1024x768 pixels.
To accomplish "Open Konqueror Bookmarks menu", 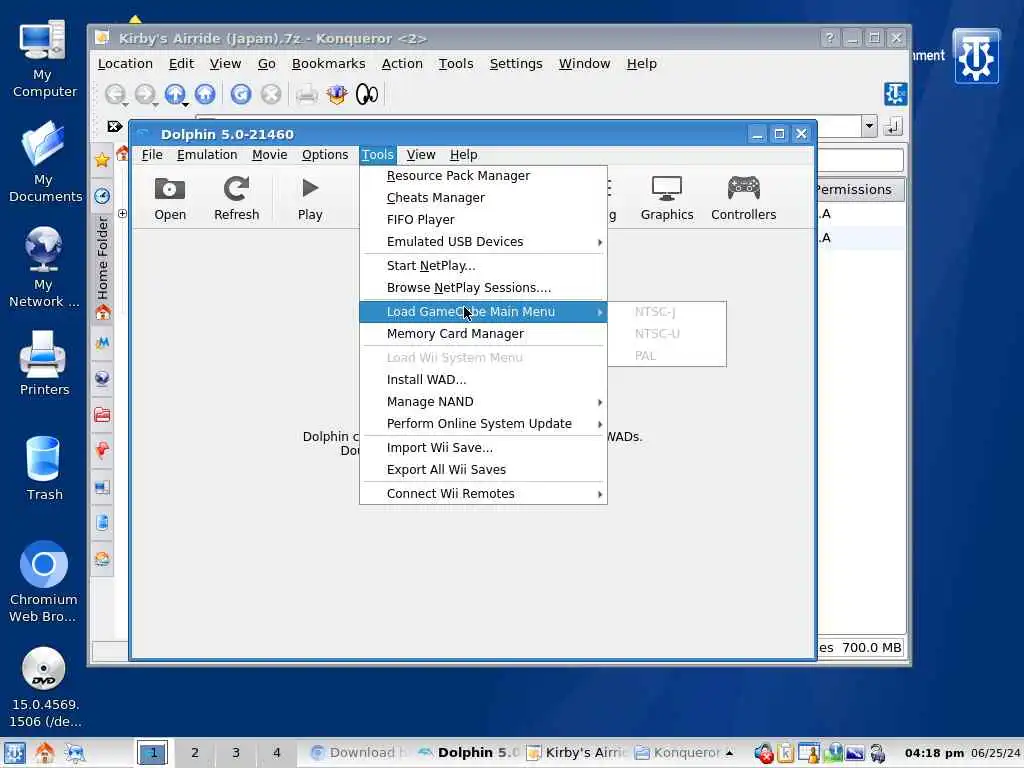I will pyautogui.click(x=328, y=63).
